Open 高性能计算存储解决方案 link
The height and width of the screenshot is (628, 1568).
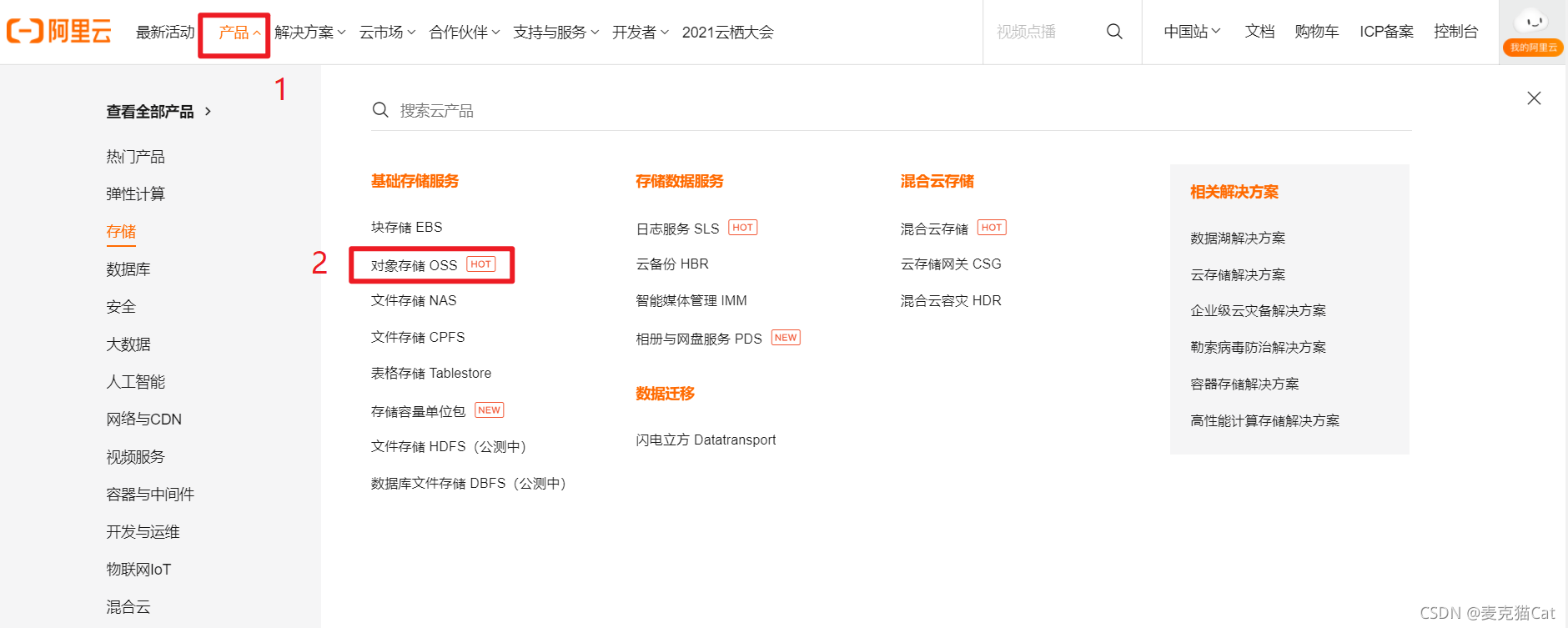[1264, 421]
